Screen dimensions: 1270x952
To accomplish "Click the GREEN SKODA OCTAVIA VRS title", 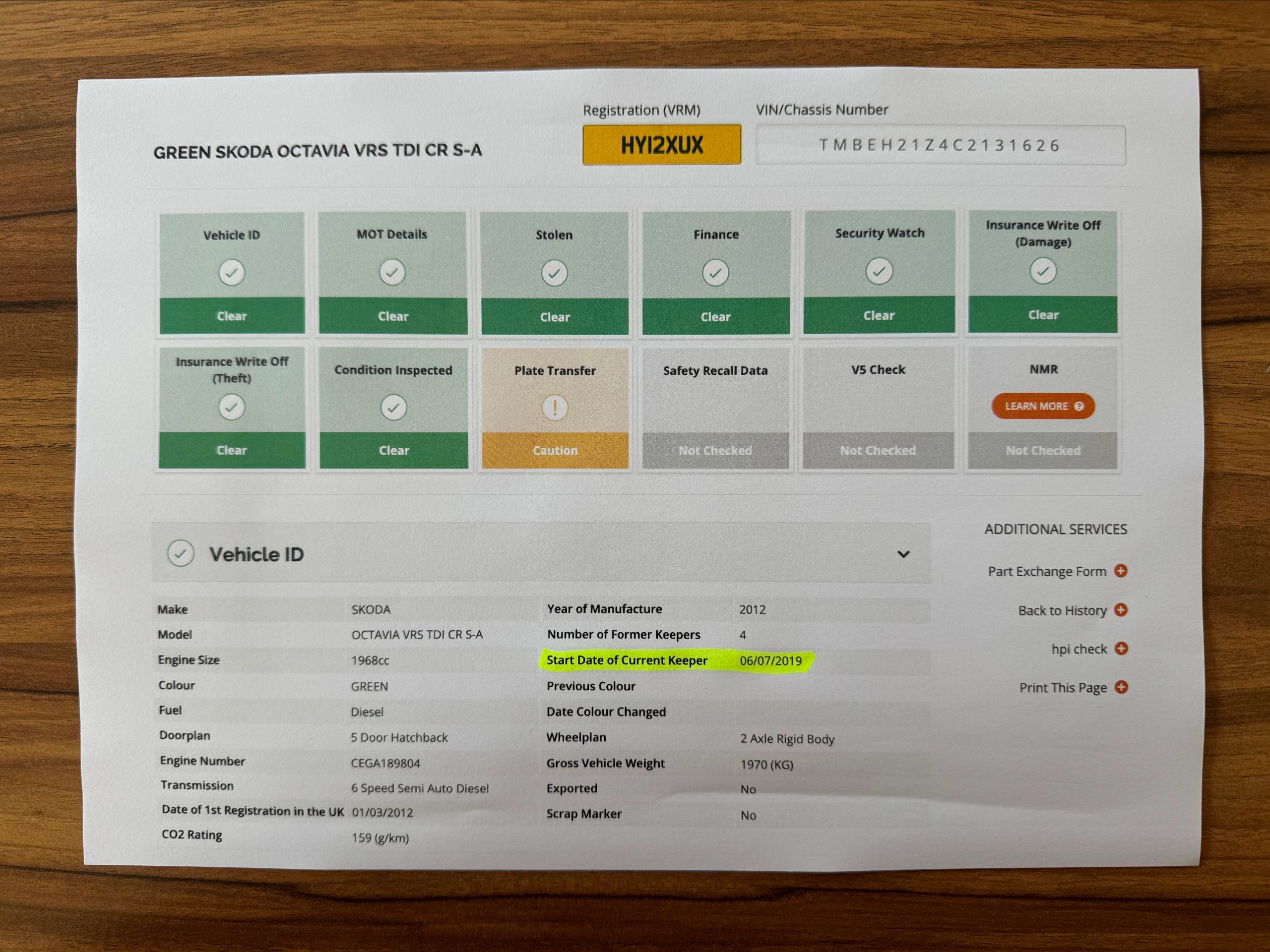I will tap(317, 152).
